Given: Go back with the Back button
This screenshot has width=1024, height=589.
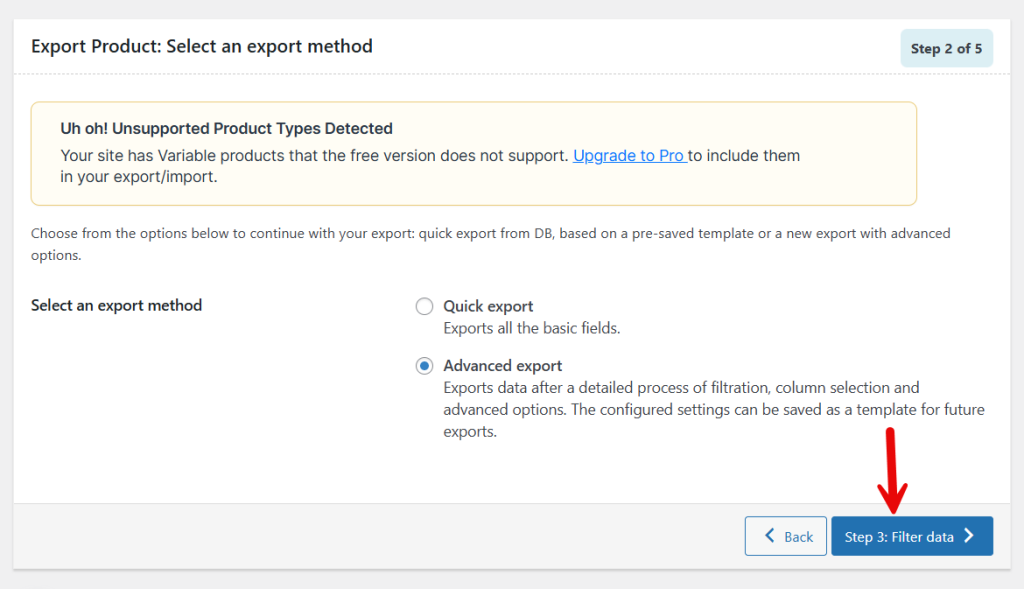Looking at the screenshot, I should (786, 536).
